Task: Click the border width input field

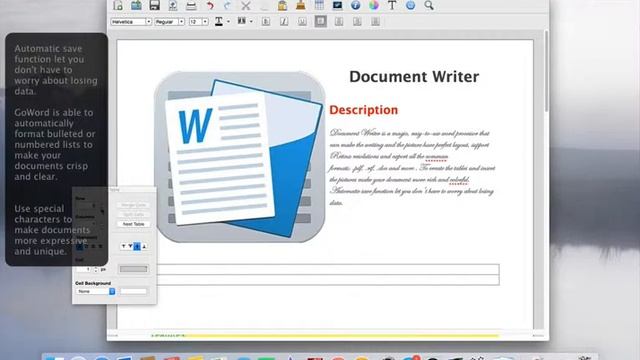Action: (x=84, y=269)
